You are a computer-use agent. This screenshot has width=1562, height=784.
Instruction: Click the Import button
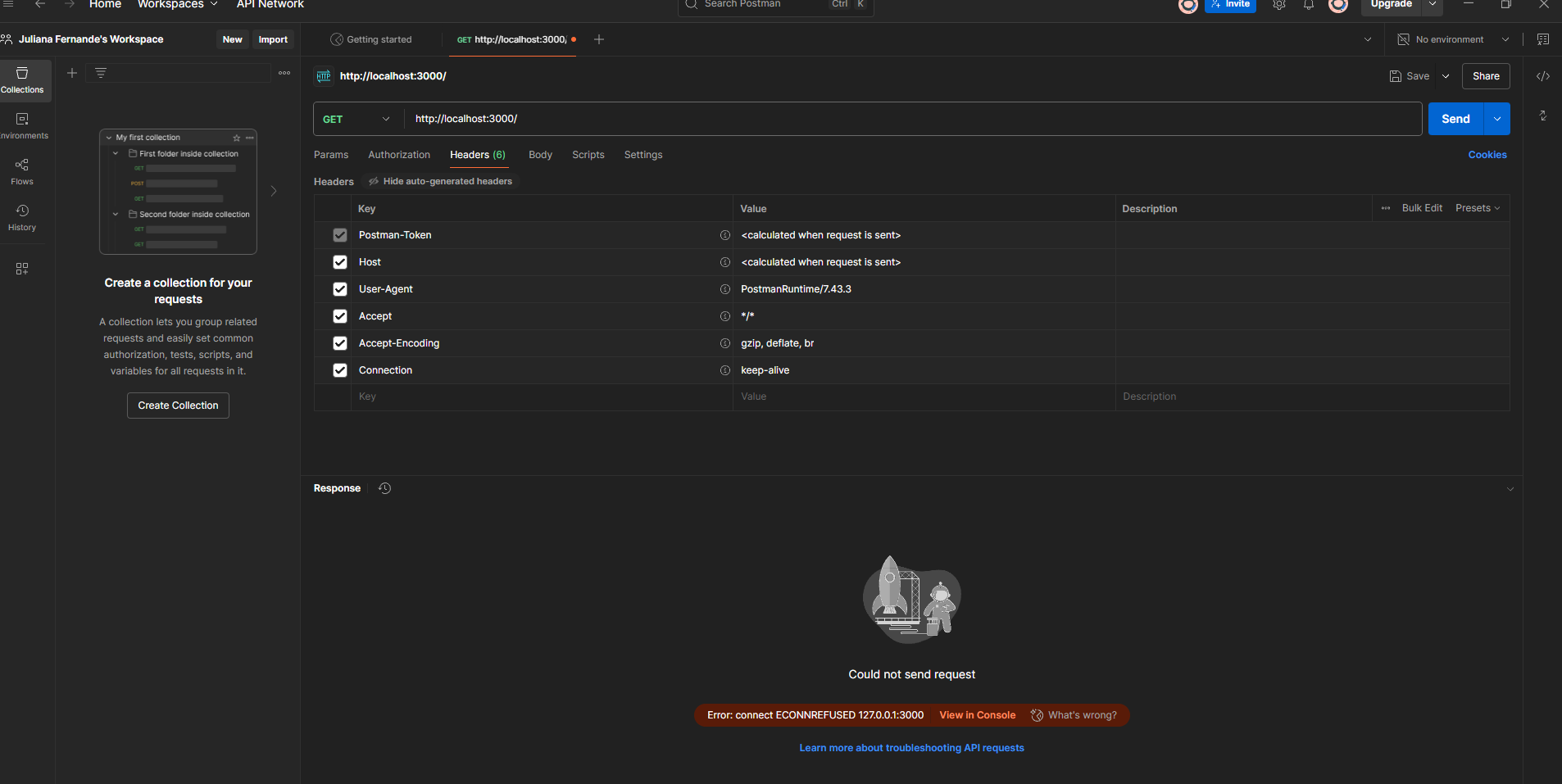click(273, 39)
